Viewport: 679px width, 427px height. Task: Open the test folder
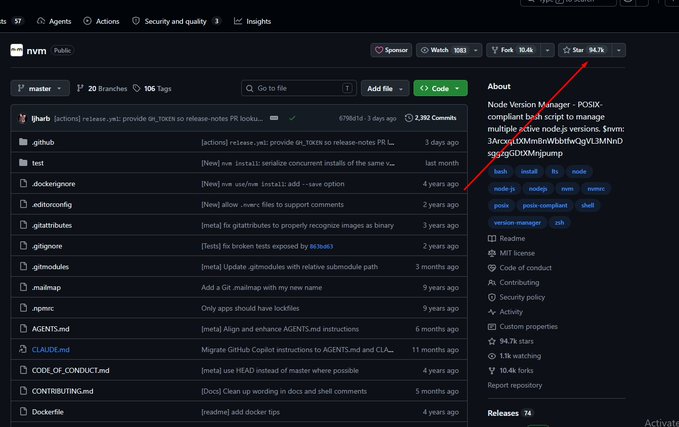pyautogui.click(x=38, y=163)
